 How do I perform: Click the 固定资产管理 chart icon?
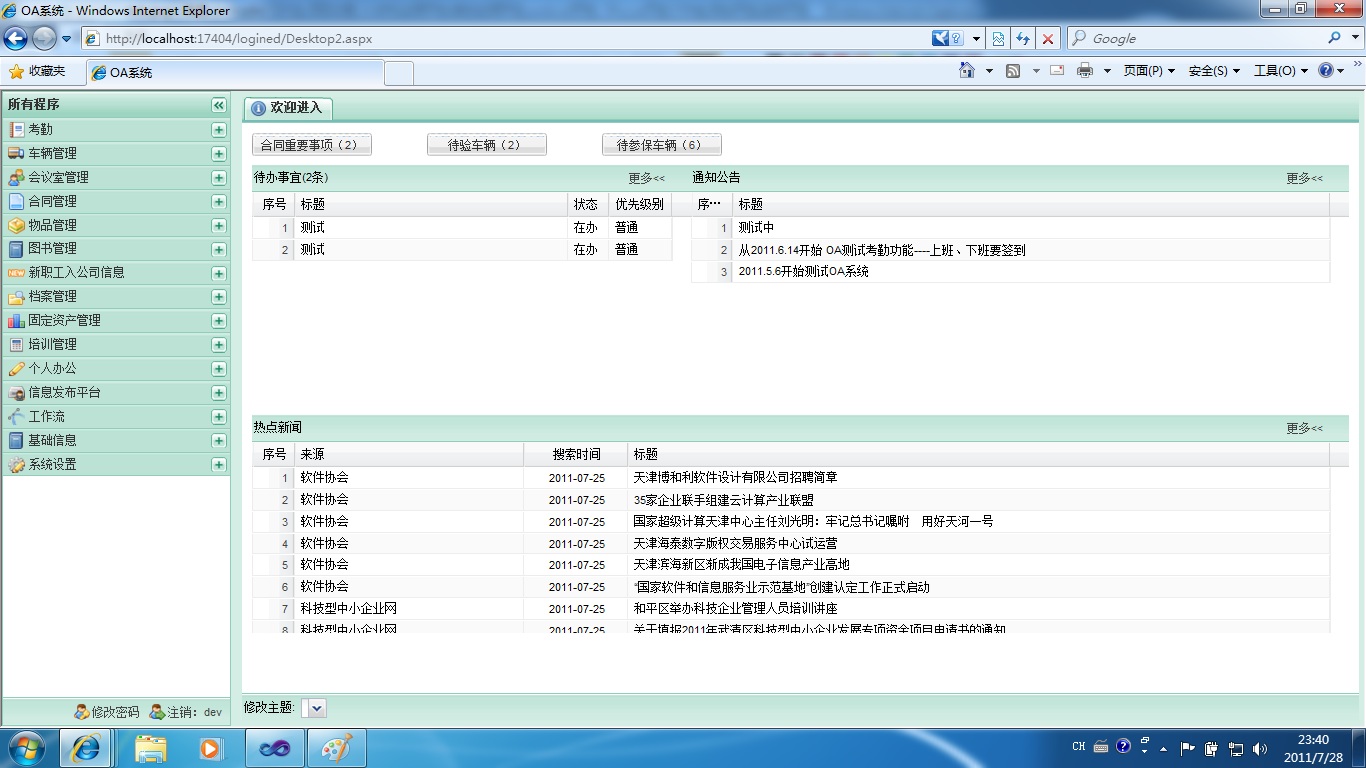click(x=16, y=320)
